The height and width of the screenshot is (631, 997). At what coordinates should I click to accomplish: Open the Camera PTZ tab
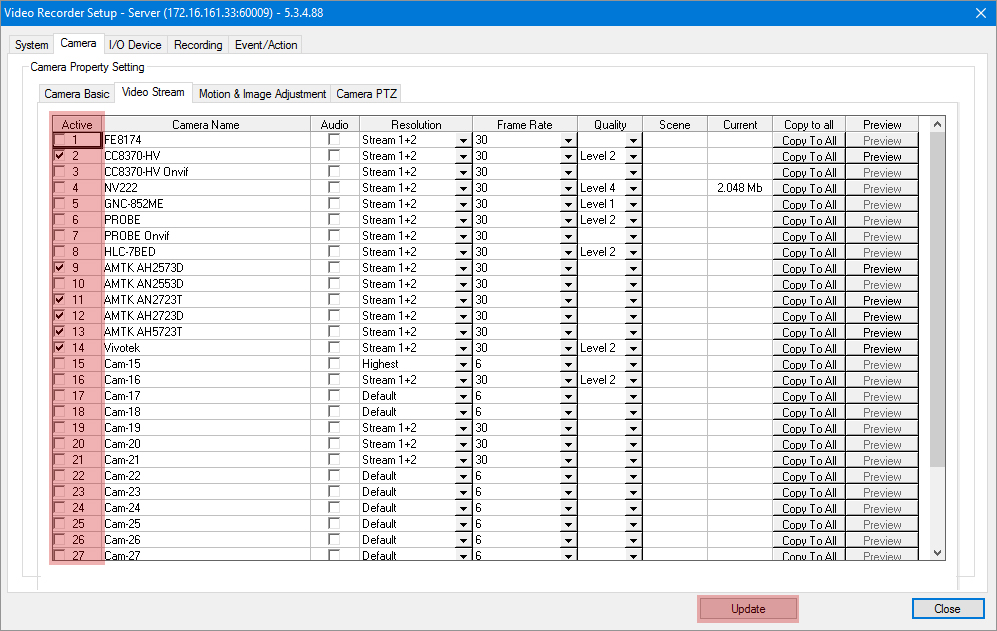[x=366, y=94]
